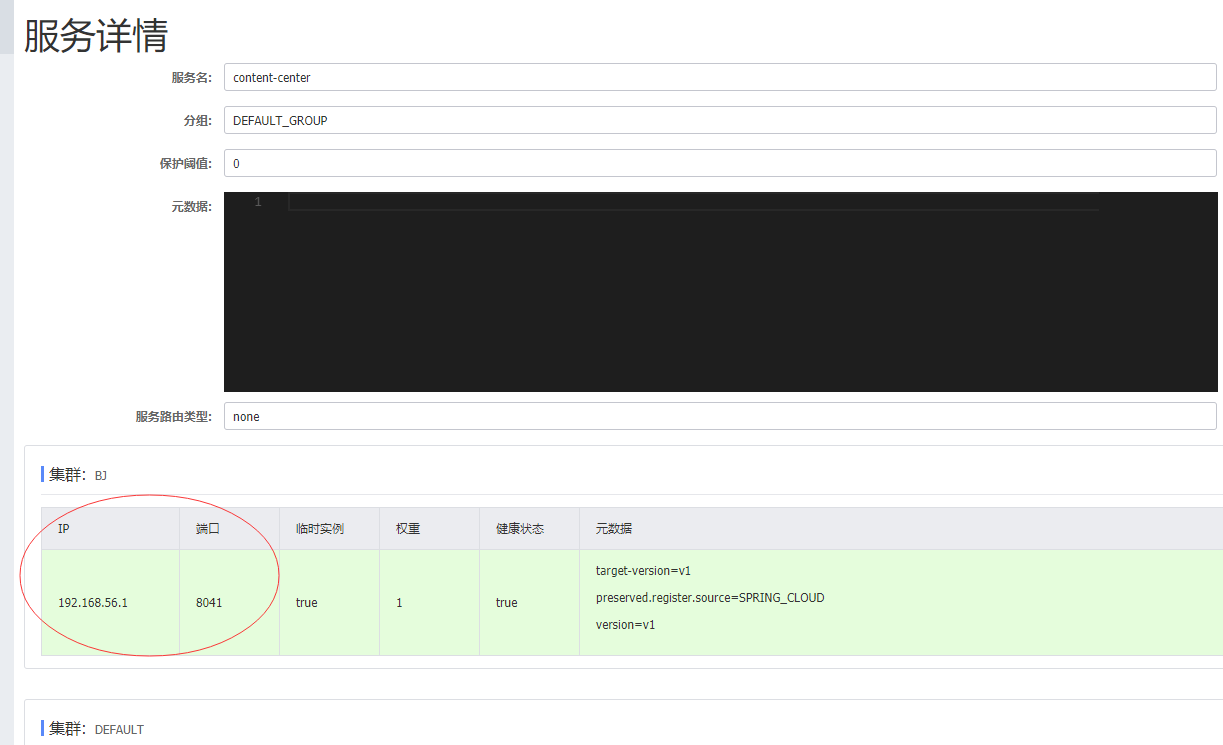Click metadata text version=v1

(x=625, y=625)
